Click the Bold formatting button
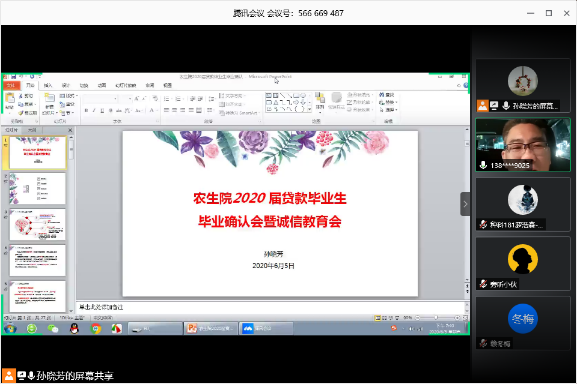Image resolution: width=577 pixels, height=384 pixels. [86, 110]
